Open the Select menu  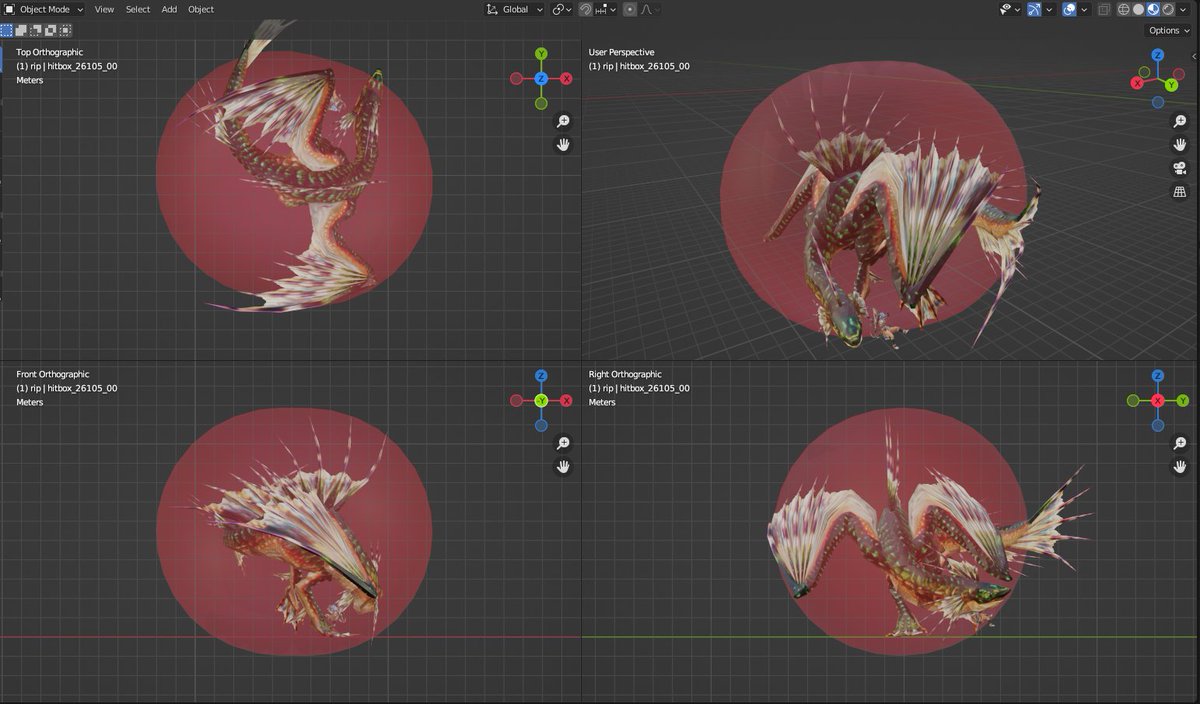138,9
